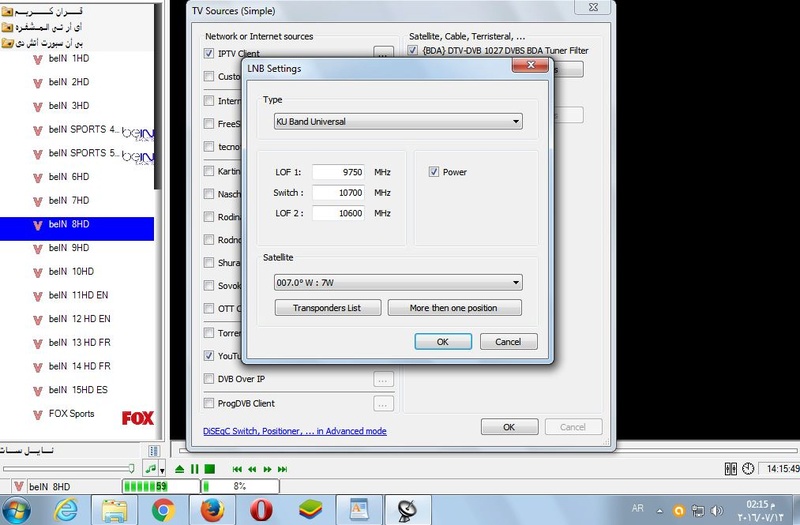Screen dimensions: 800x525
Task: Click the channel list layout icon
Action: point(154,451)
